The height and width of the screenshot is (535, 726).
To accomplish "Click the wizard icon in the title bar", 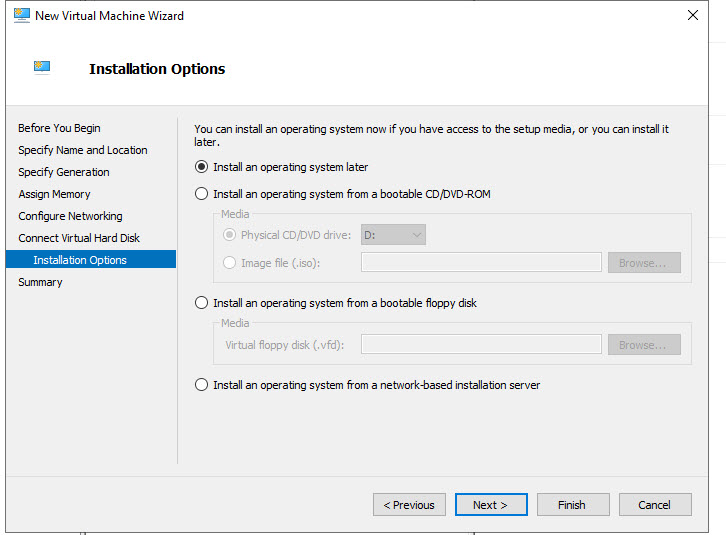I will tap(21, 15).
